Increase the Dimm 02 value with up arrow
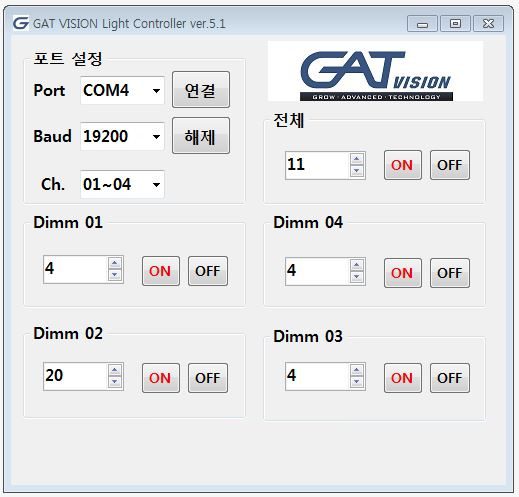Viewport: 519px width, 497px height. 115,370
